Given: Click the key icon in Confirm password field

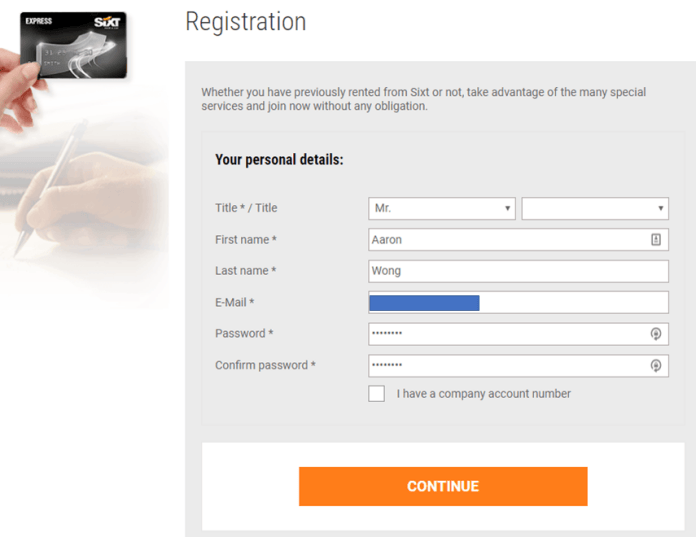Looking at the screenshot, I should click(656, 366).
